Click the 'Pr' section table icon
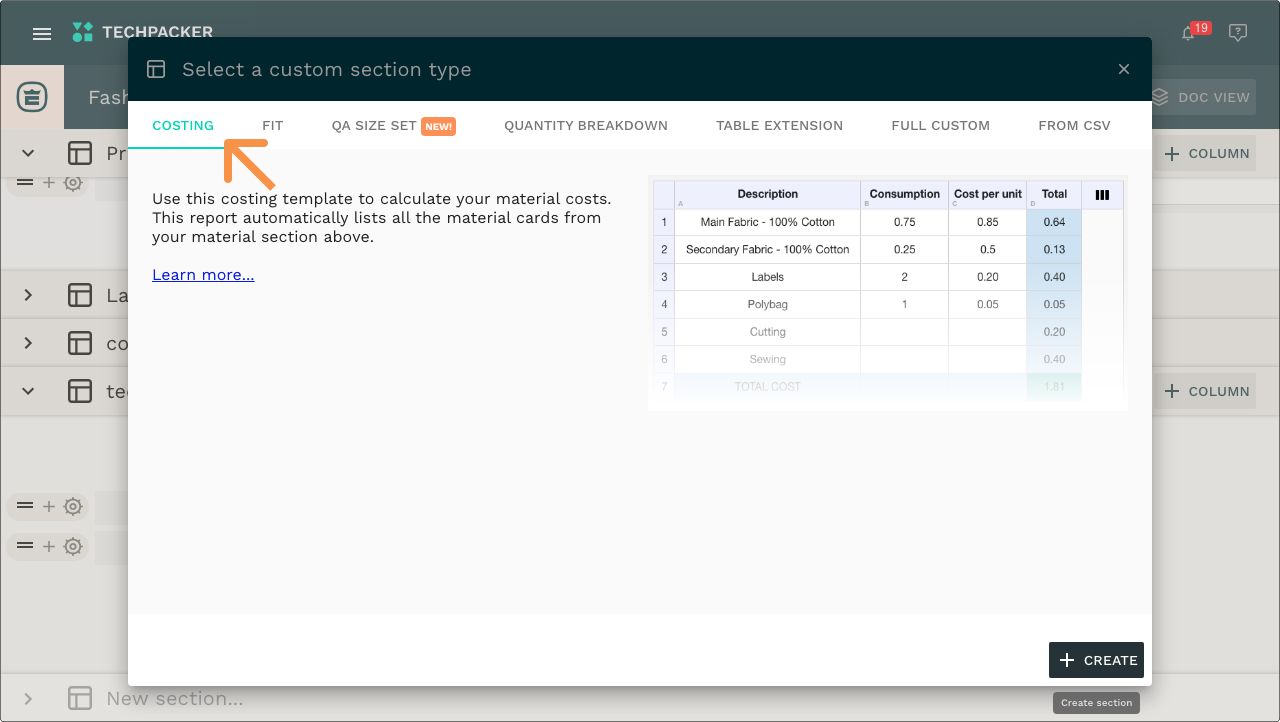Image resolution: width=1280 pixels, height=722 pixels. (80, 153)
